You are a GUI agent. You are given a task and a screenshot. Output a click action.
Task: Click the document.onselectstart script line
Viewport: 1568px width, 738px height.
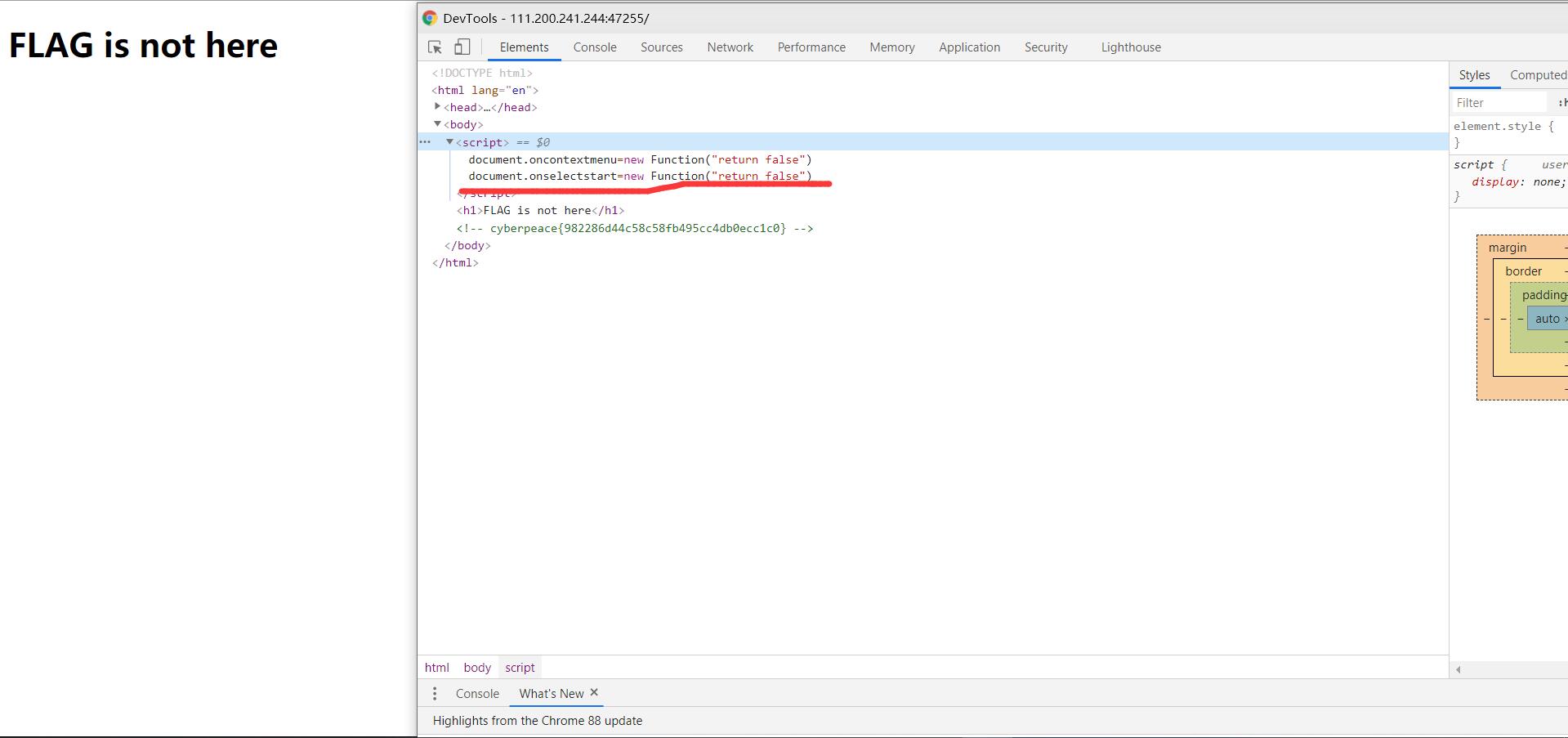pyautogui.click(x=640, y=176)
